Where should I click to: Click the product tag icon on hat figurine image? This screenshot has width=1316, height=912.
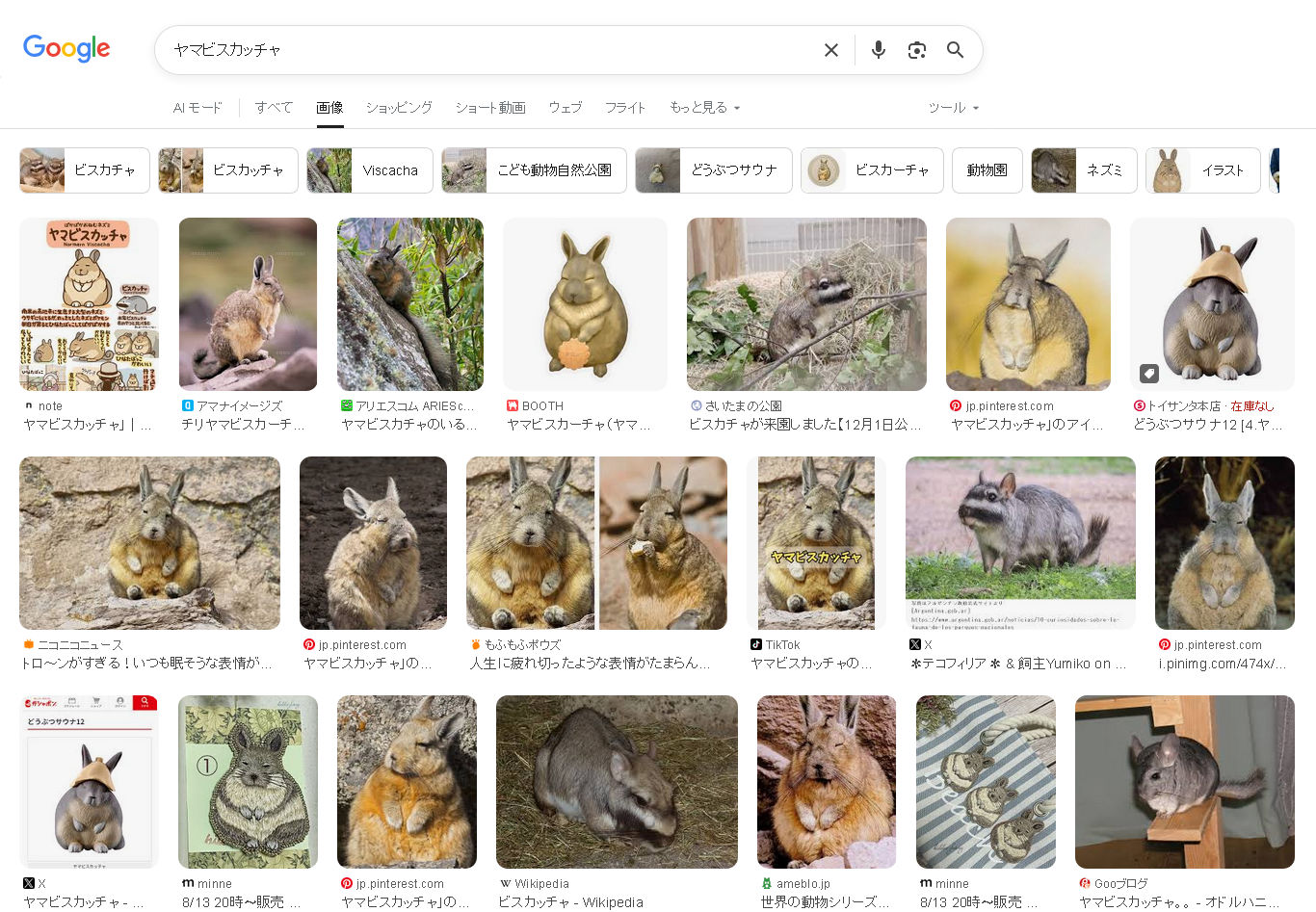pos(1149,373)
